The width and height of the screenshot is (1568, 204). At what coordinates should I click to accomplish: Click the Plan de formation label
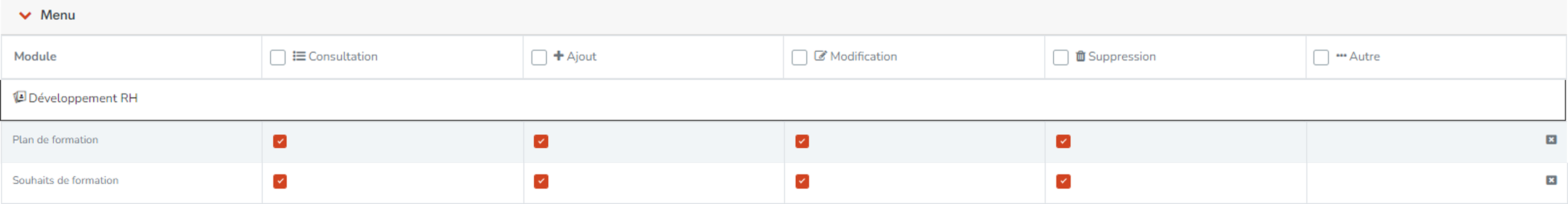[55, 139]
